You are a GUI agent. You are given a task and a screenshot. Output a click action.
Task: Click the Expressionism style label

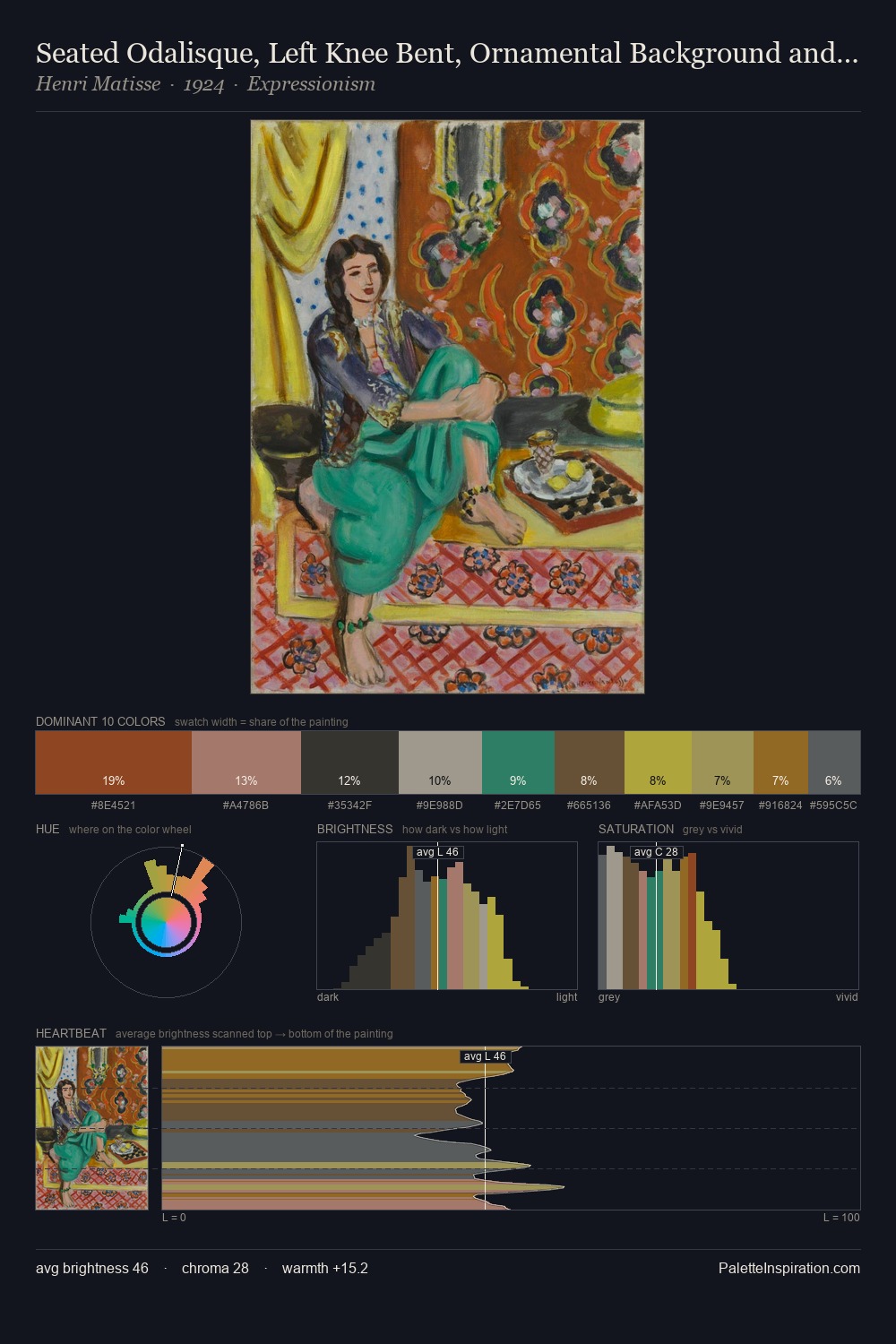point(311,84)
